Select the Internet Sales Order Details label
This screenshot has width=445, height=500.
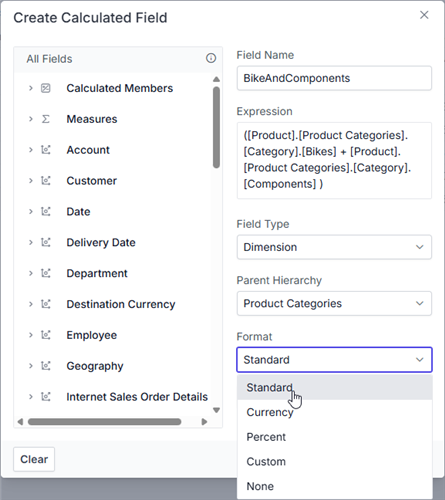pyautogui.click(x=137, y=397)
